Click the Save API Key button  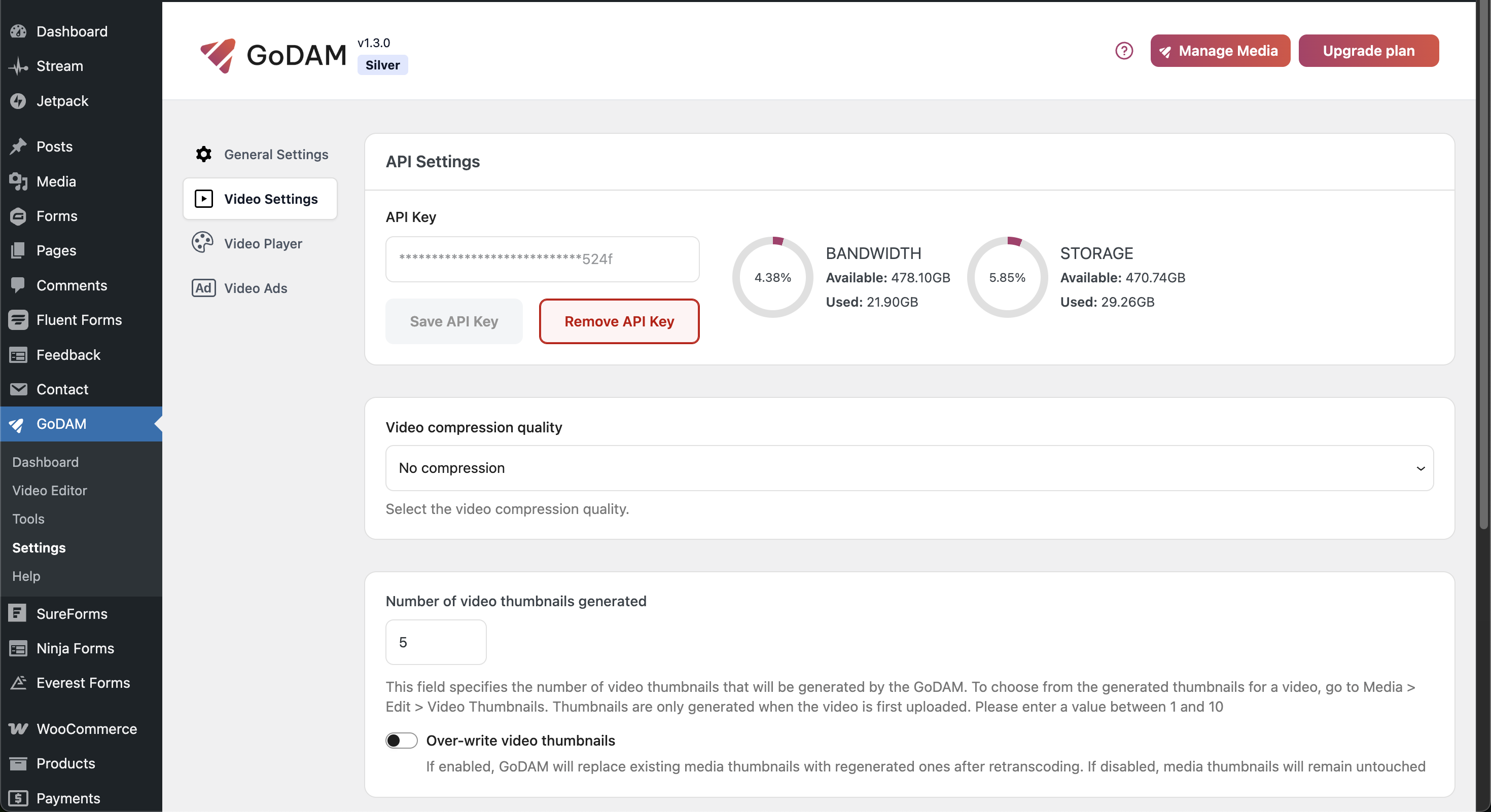tap(454, 321)
